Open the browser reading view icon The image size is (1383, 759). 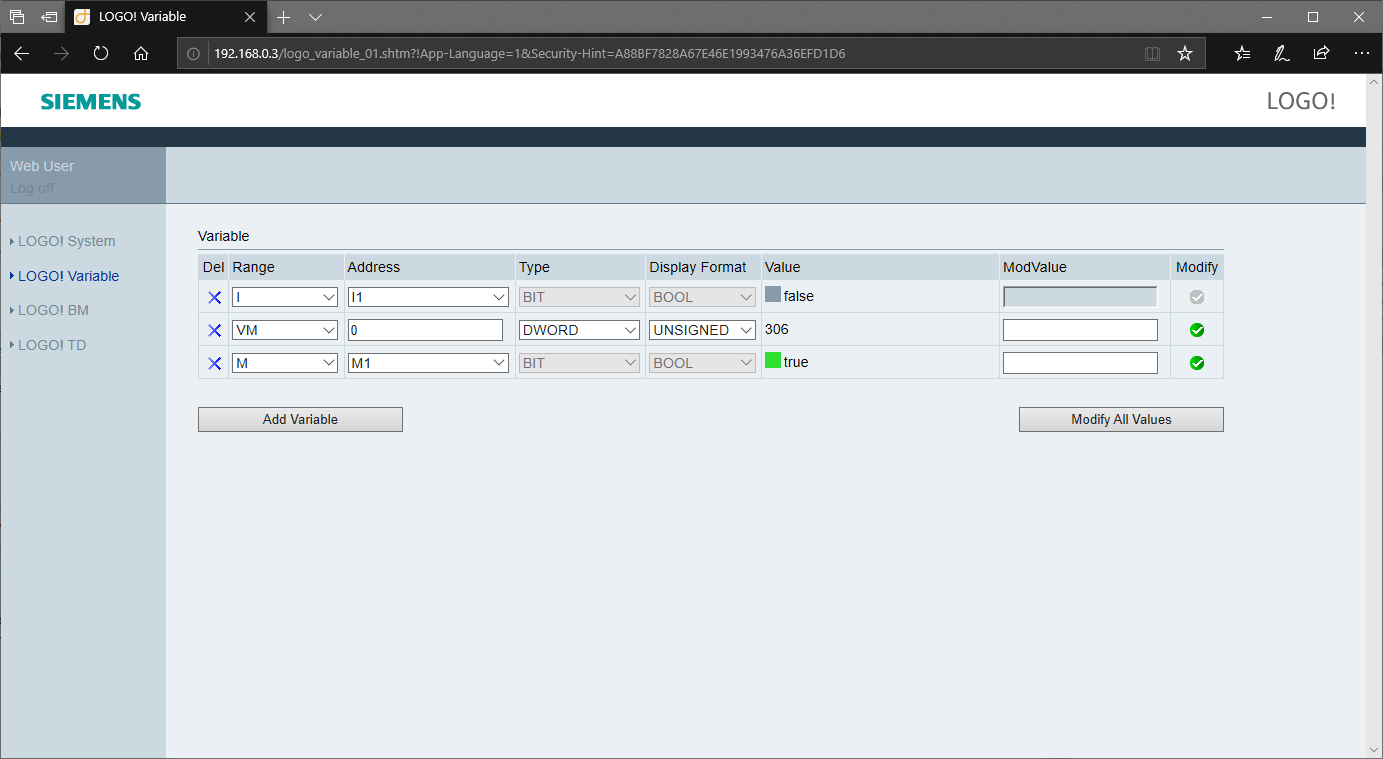click(x=1152, y=54)
